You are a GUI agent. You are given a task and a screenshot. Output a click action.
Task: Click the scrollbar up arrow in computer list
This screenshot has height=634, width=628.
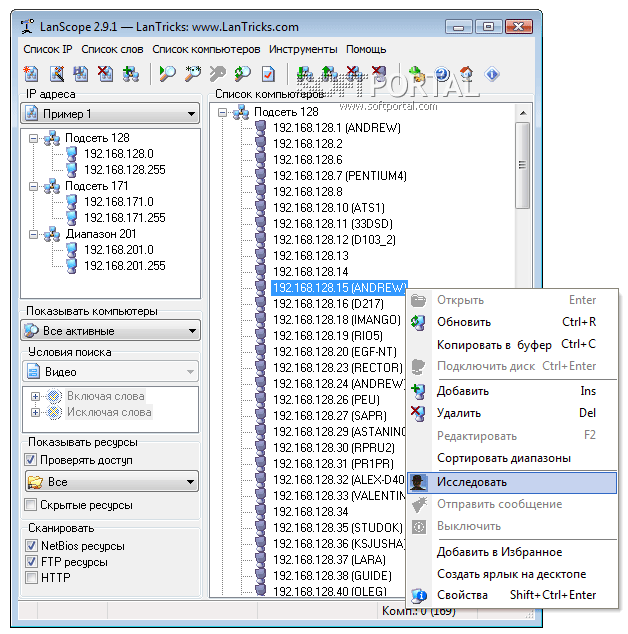click(523, 113)
